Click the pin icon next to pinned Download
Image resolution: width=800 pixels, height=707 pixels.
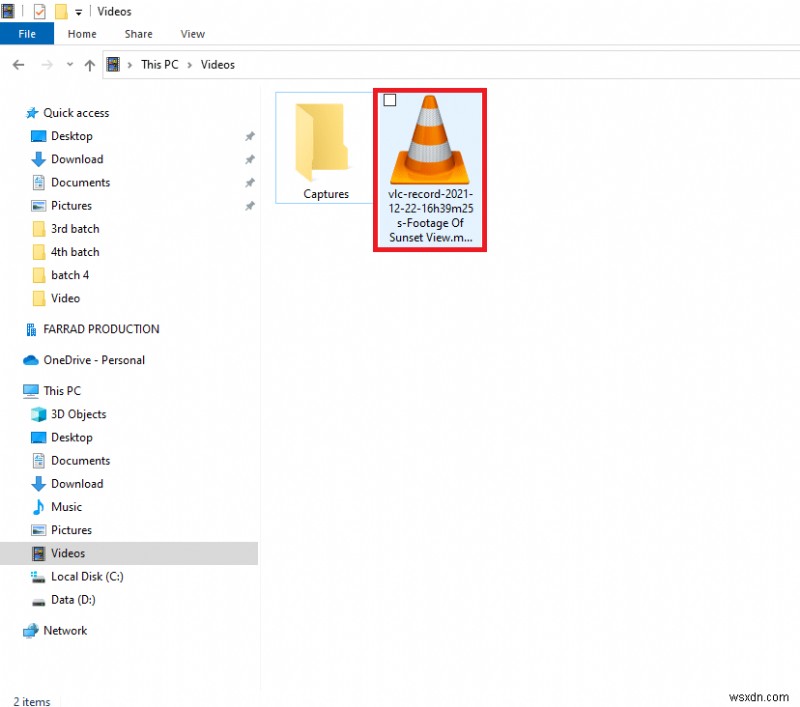click(249, 160)
